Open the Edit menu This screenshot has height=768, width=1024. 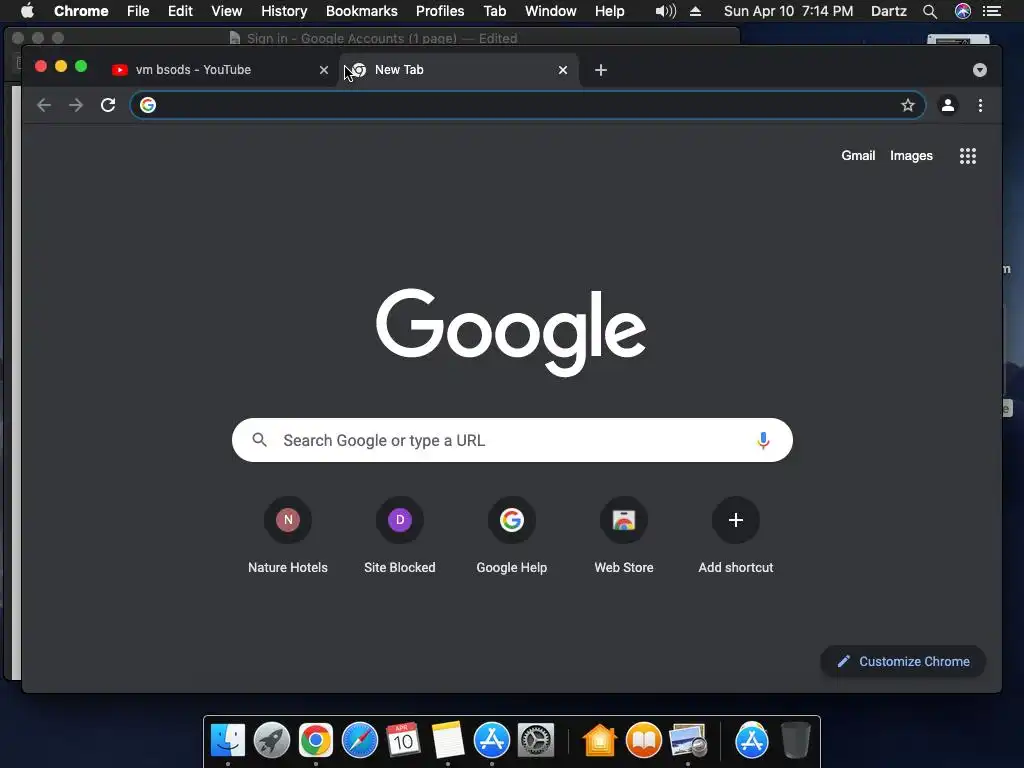(180, 11)
